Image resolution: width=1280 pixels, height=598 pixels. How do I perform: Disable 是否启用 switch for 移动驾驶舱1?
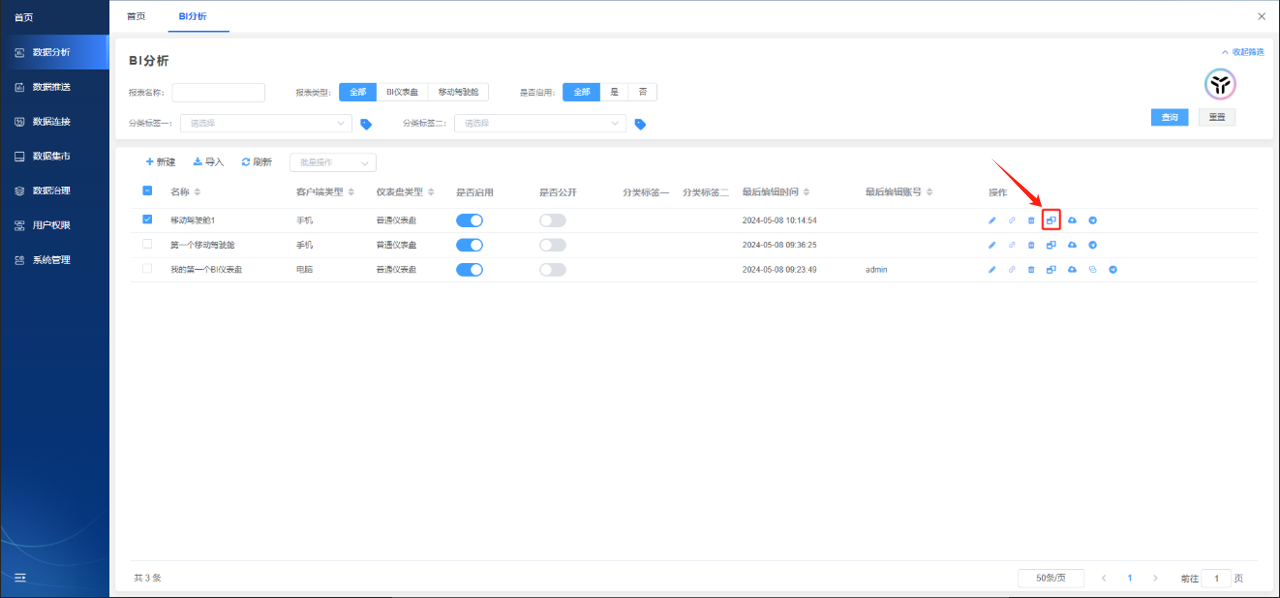[469, 220]
